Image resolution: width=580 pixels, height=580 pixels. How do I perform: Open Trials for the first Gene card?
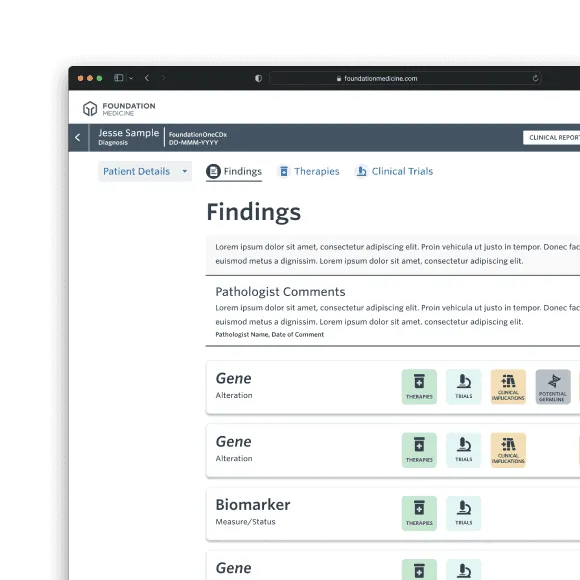(x=463, y=387)
